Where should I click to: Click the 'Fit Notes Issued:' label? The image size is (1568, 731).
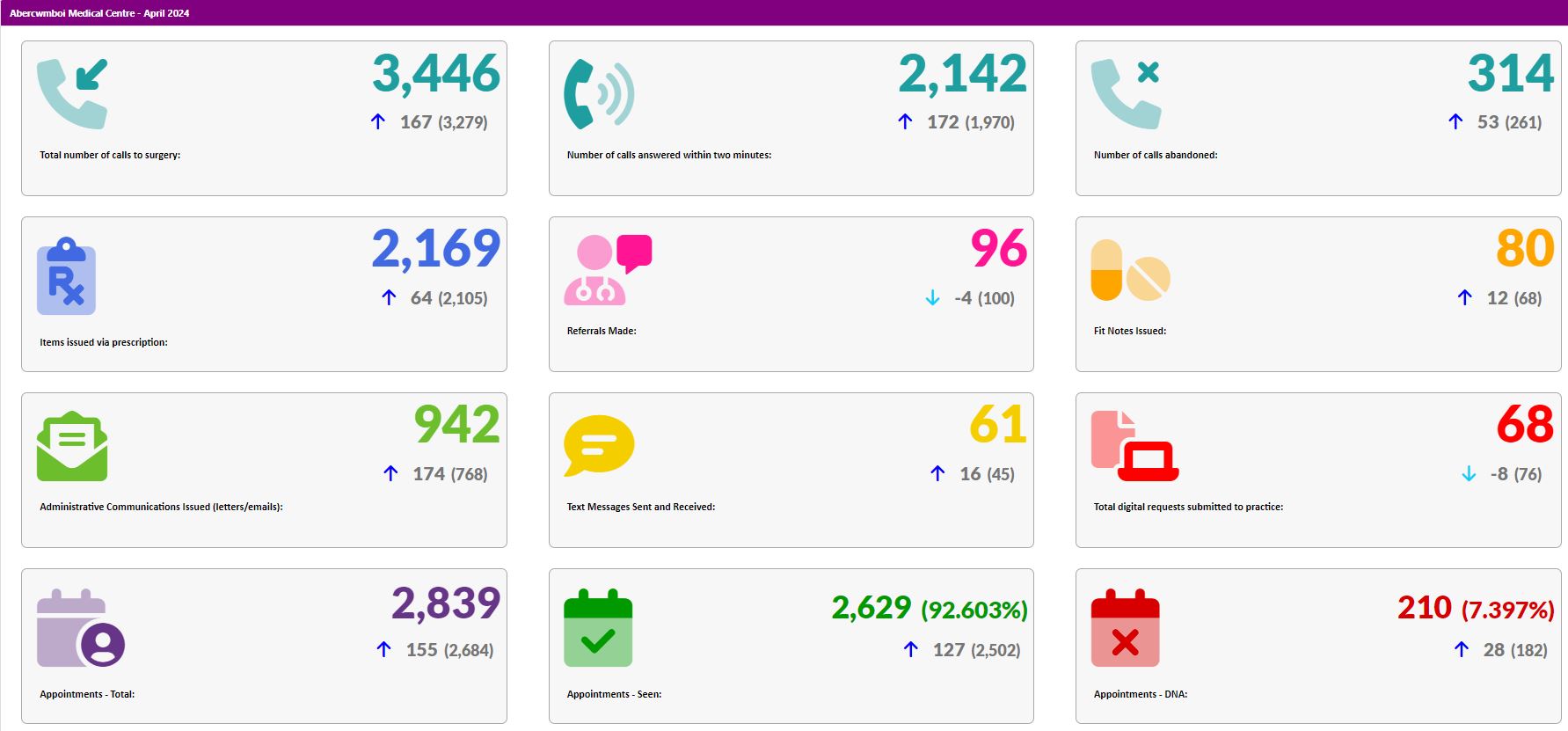1130,331
